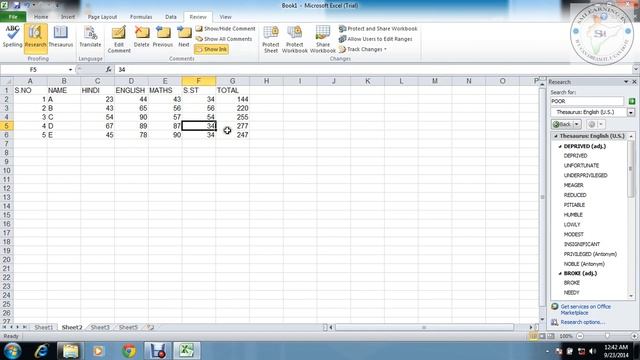Choose the synonym UNDERPRIVILEGED

coord(585,175)
